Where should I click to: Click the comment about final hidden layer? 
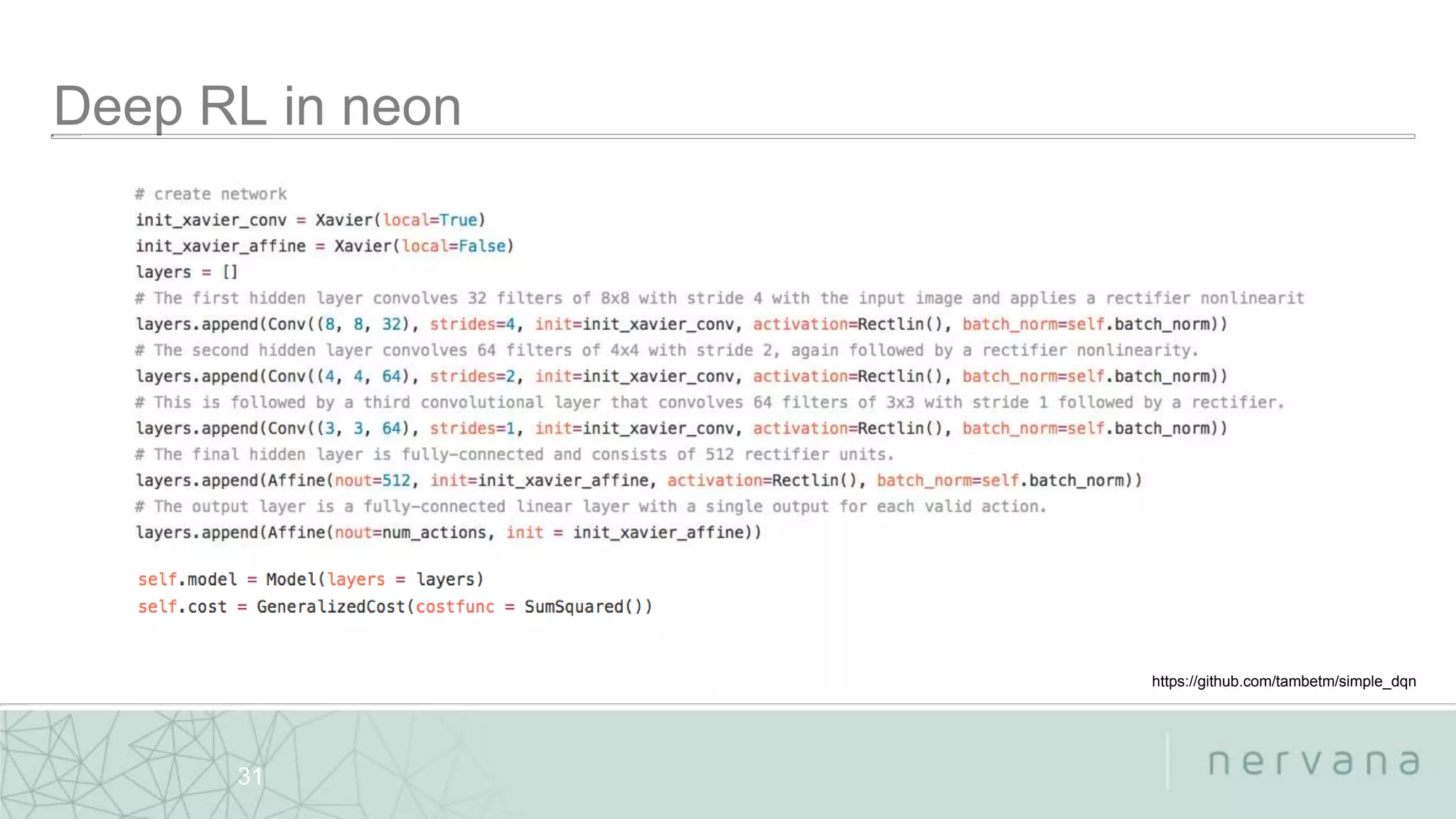[x=514, y=454]
